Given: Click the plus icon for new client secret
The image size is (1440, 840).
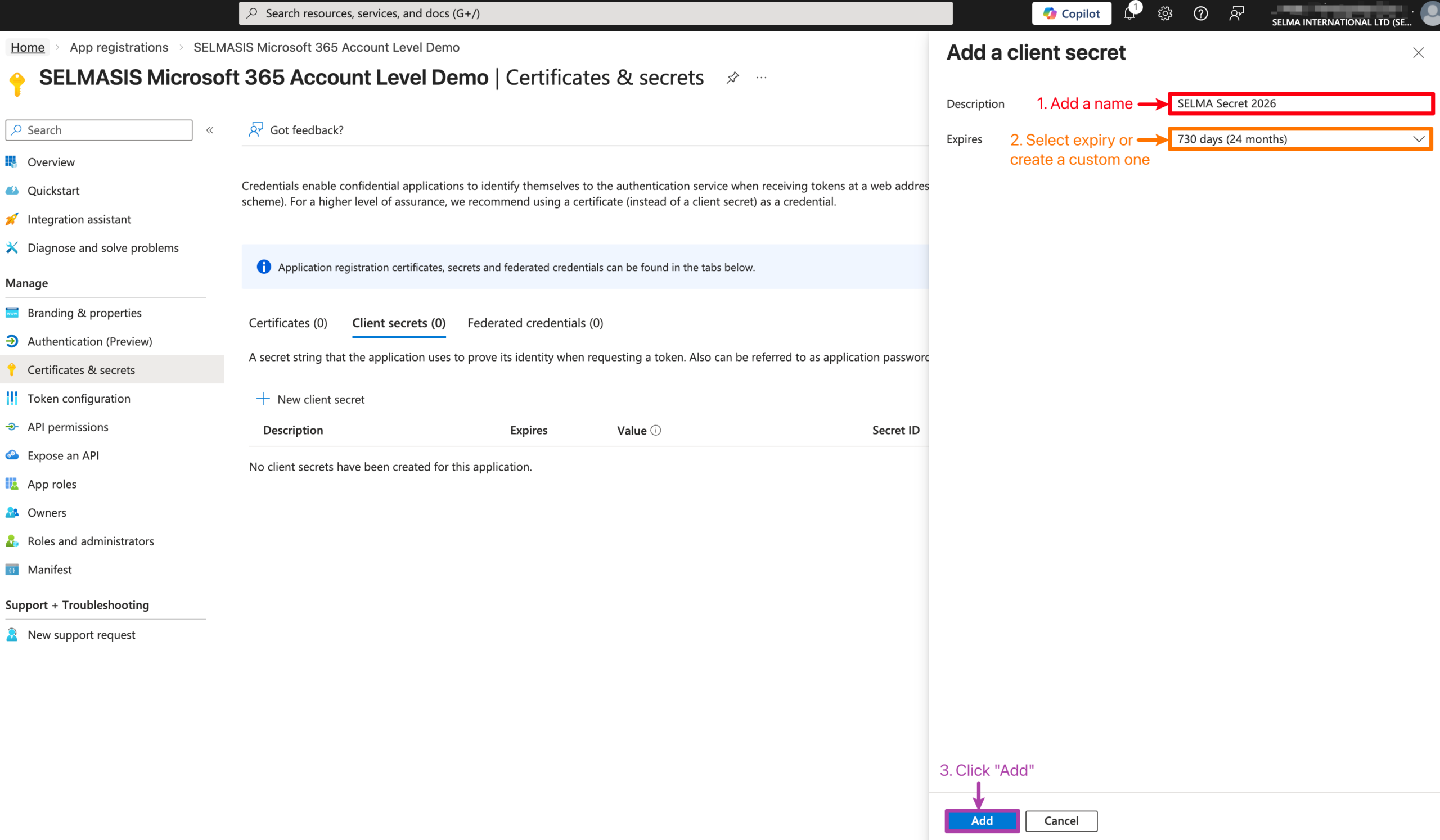Looking at the screenshot, I should 263,399.
